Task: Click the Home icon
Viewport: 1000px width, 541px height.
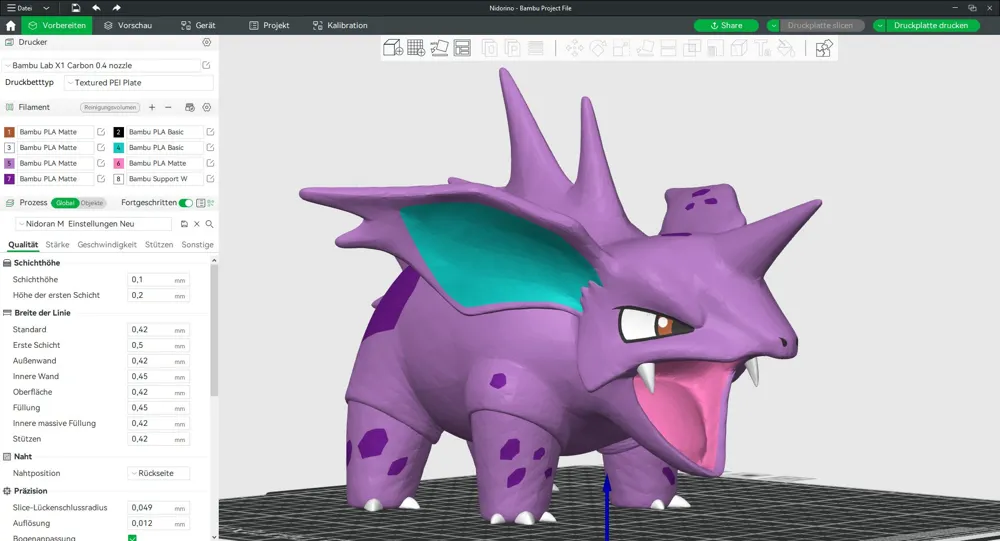Action: pyautogui.click(x=10, y=26)
